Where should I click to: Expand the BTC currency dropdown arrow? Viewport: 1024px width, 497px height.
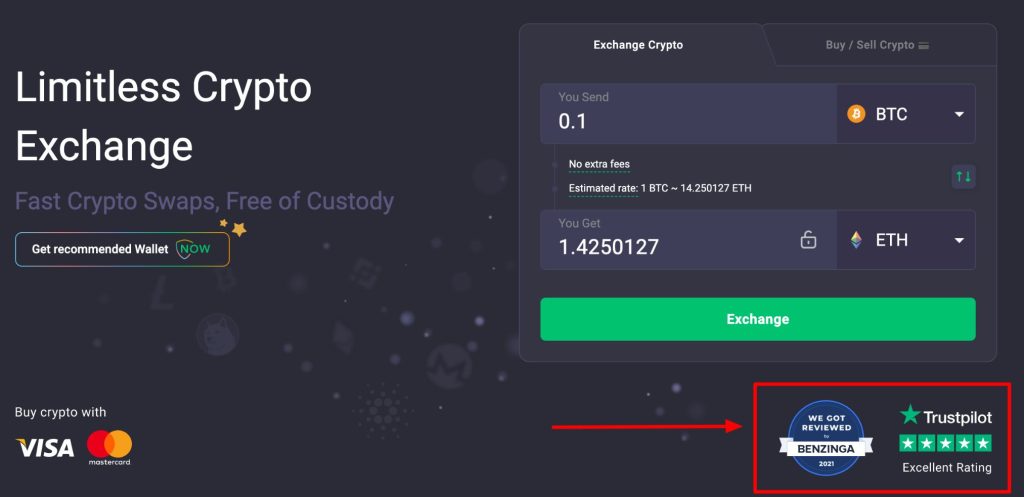(959, 114)
